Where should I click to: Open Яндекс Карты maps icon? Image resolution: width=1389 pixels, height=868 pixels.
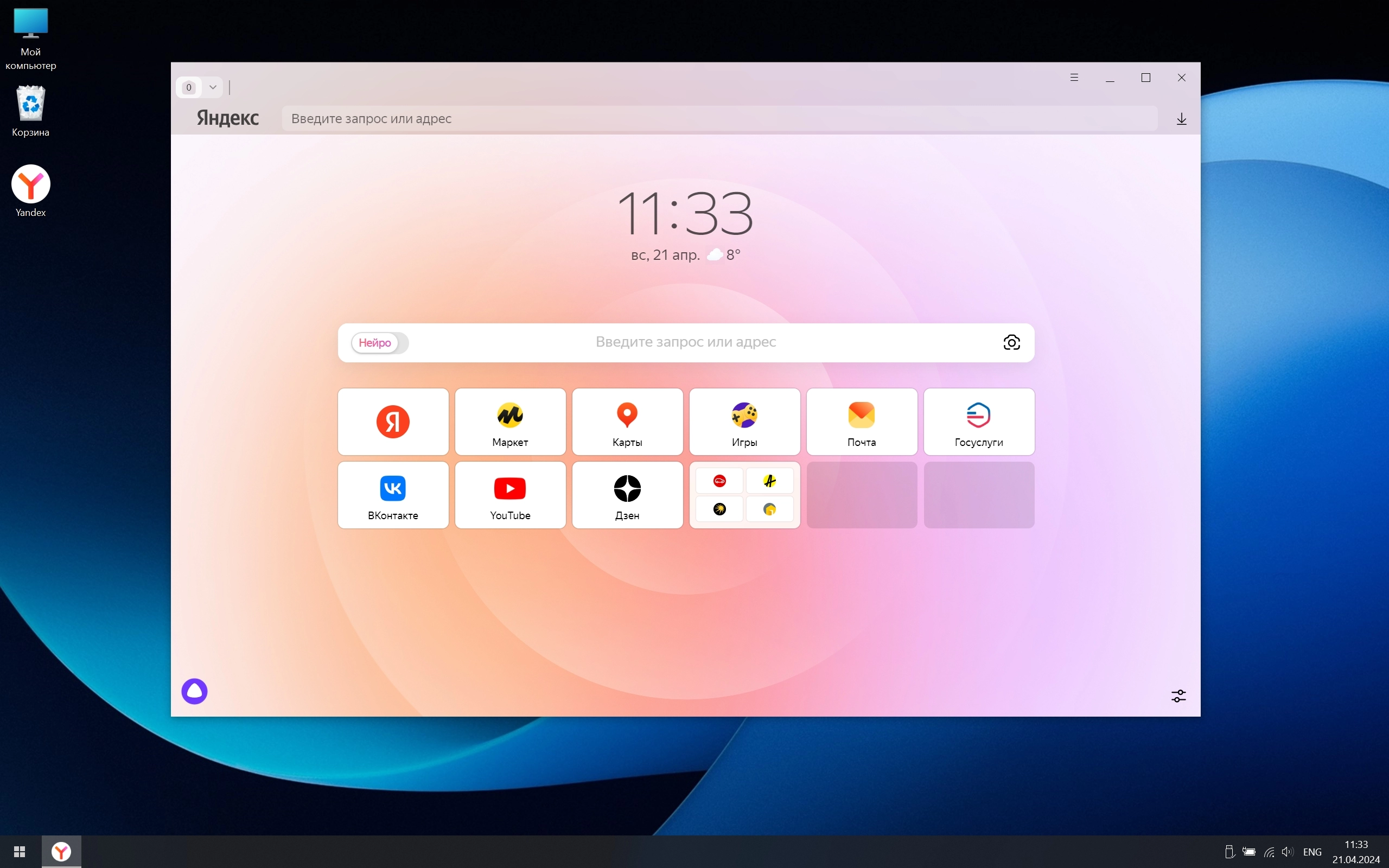click(x=627, y=421)
